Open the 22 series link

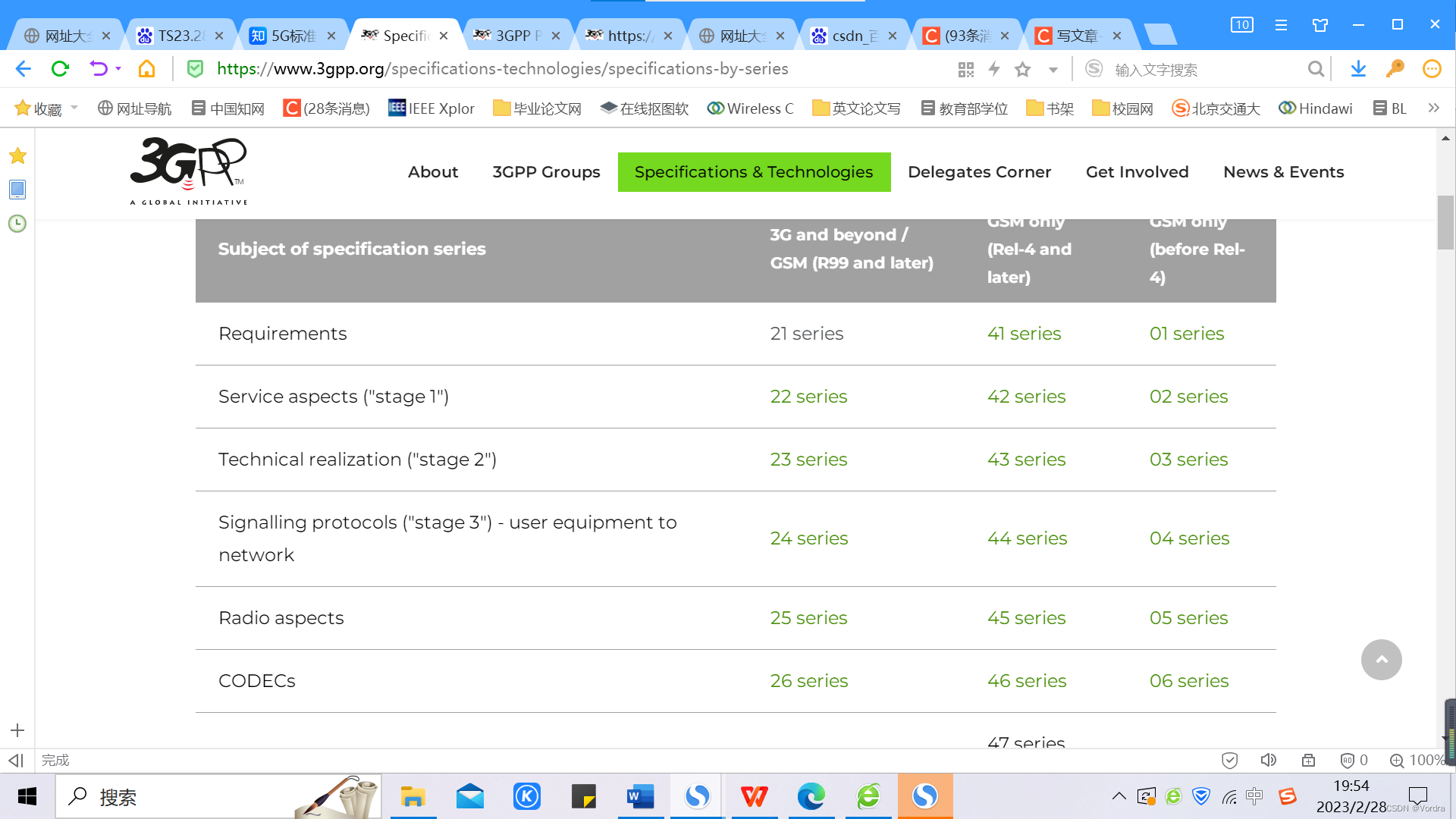[x=808, y=397]
